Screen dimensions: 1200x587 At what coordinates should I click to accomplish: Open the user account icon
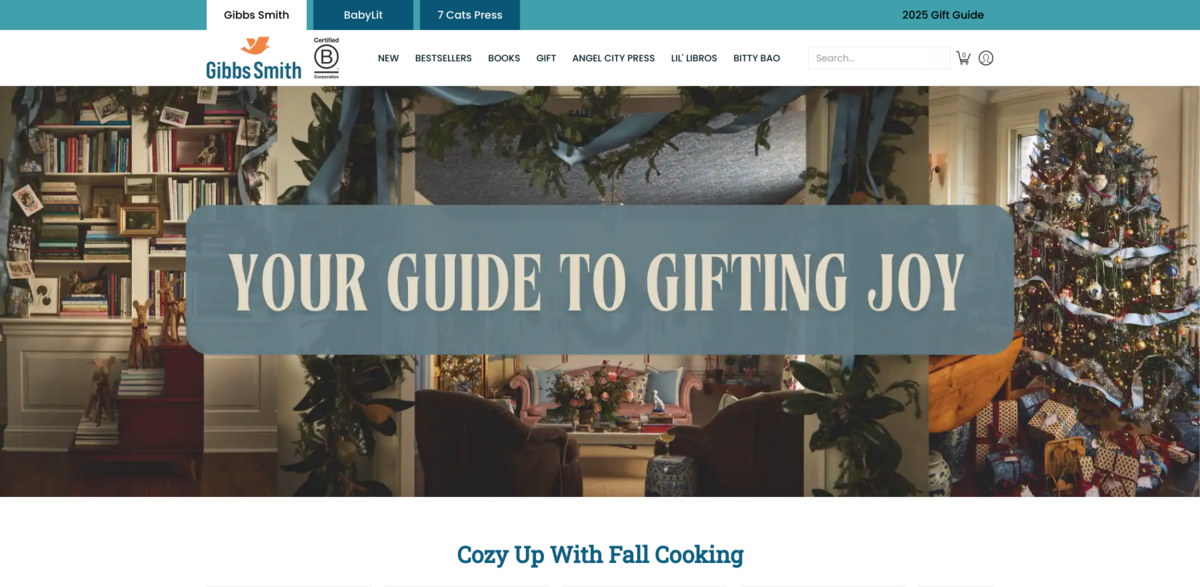coord(986,58)
